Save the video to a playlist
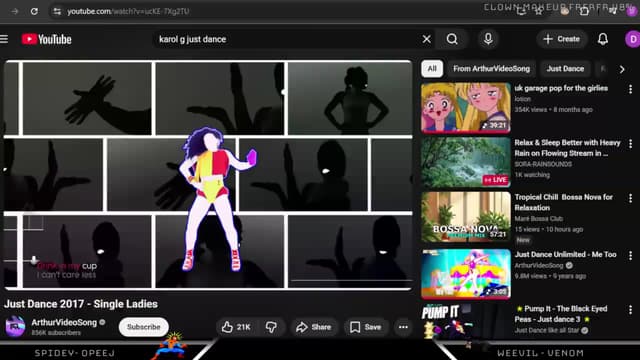Screen dimensions: 640x360 [x=365, y=327]
